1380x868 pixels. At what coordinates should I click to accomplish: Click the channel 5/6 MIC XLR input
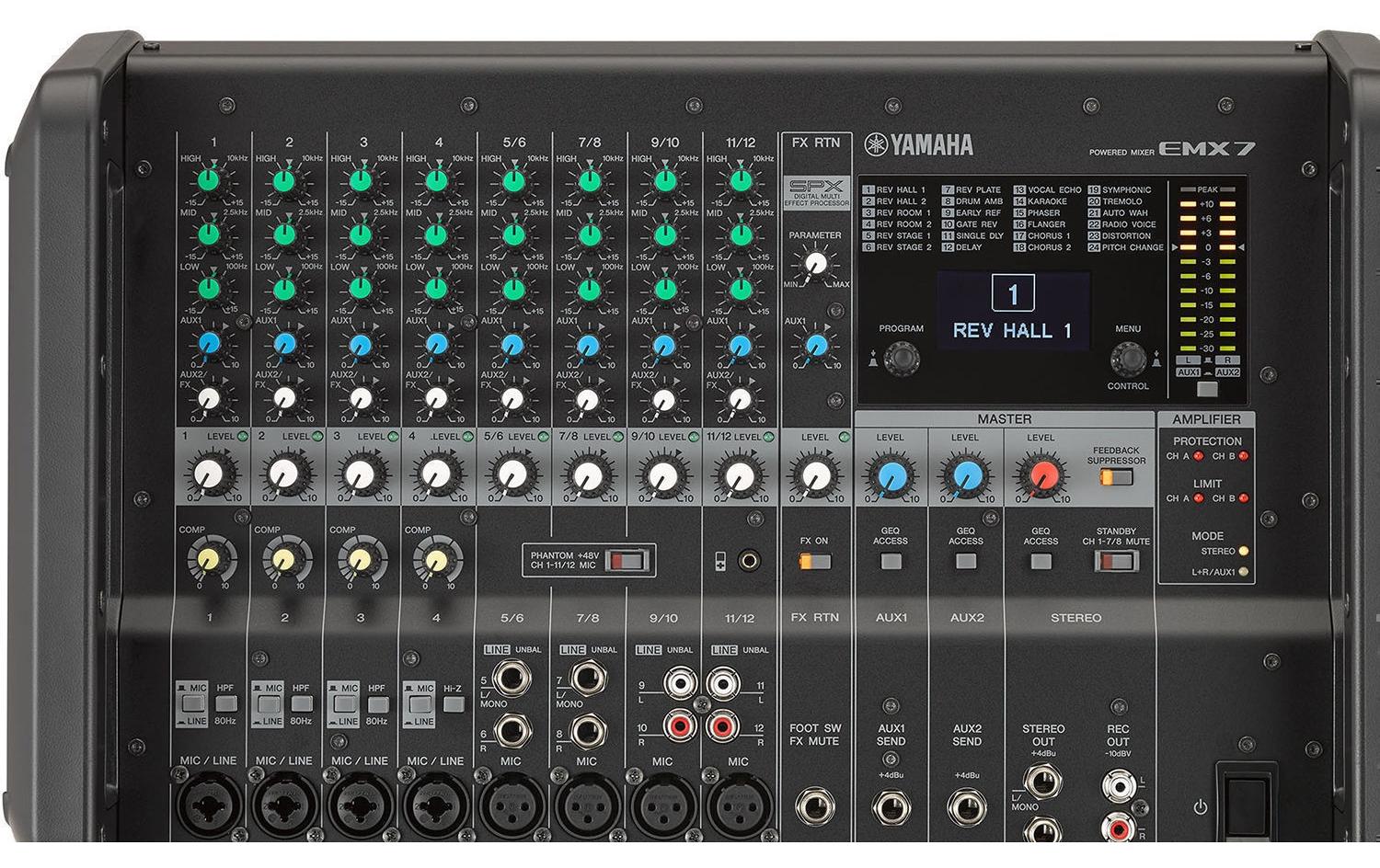512,807
